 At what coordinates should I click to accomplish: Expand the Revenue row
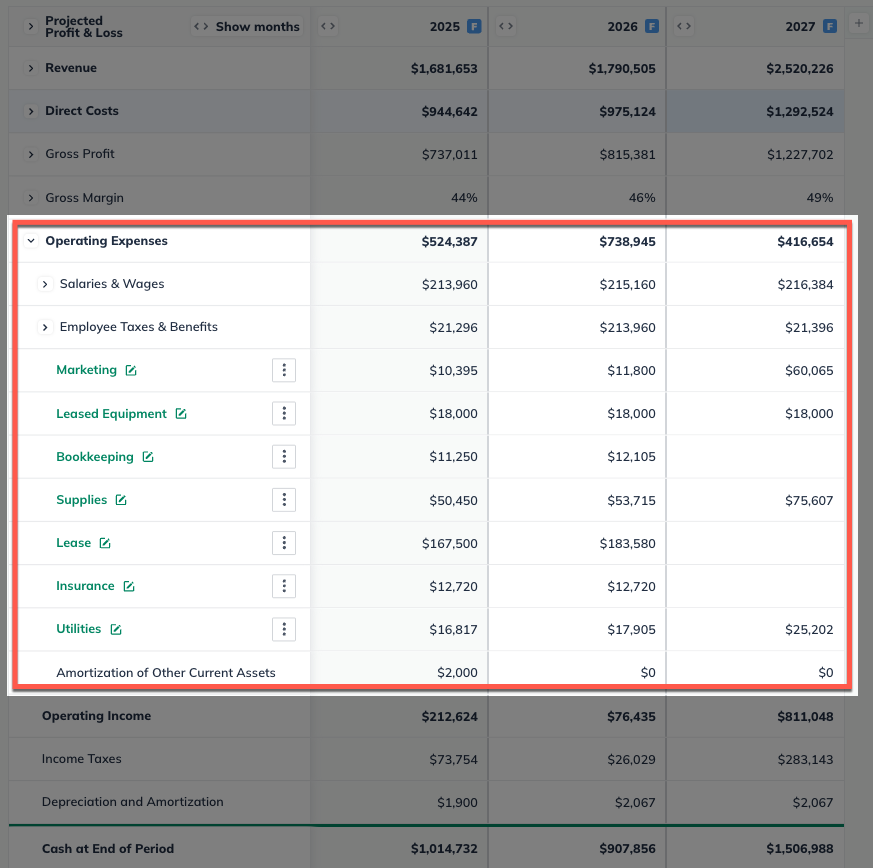[x=31, y=68]
